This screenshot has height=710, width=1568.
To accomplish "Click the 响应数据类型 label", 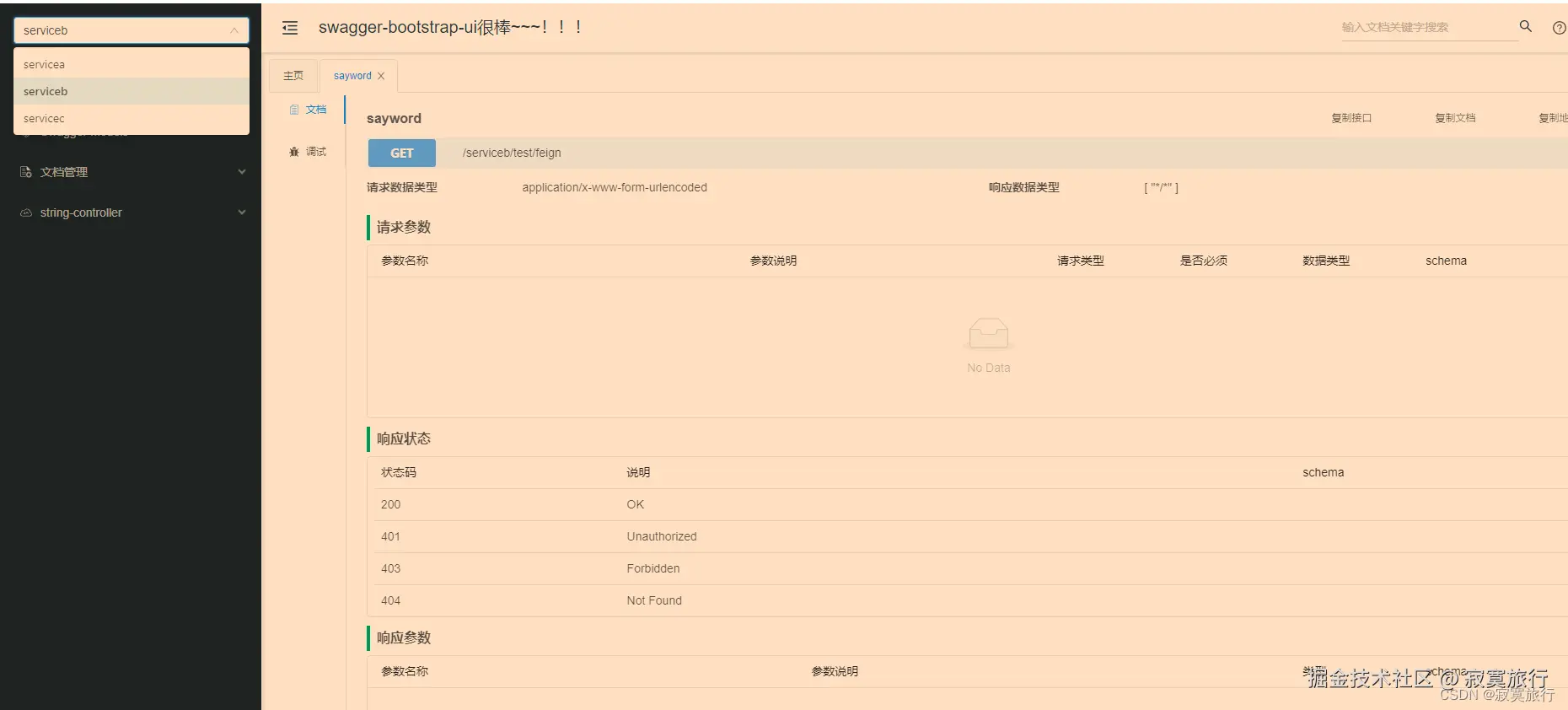I will coord(1024,187).
